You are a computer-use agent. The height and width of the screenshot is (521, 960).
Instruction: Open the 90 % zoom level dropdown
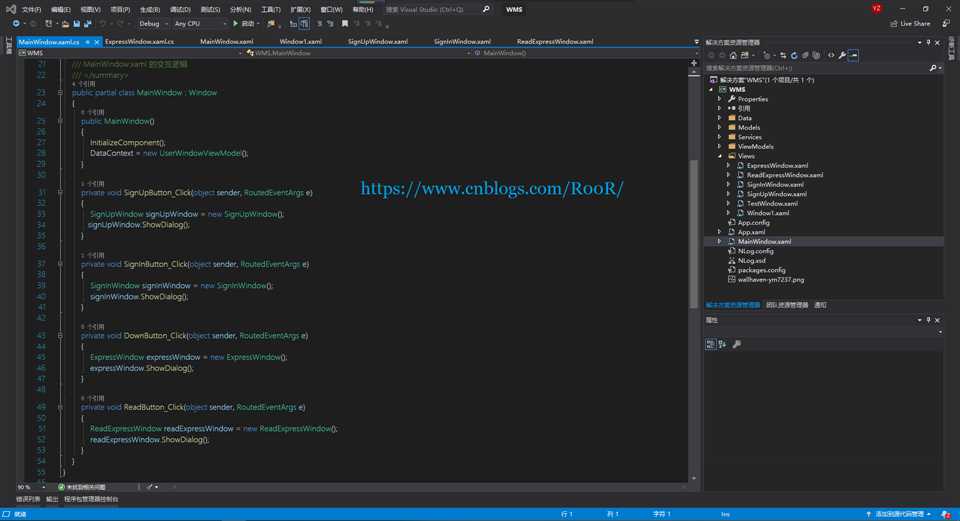click(x=31, y=487)
